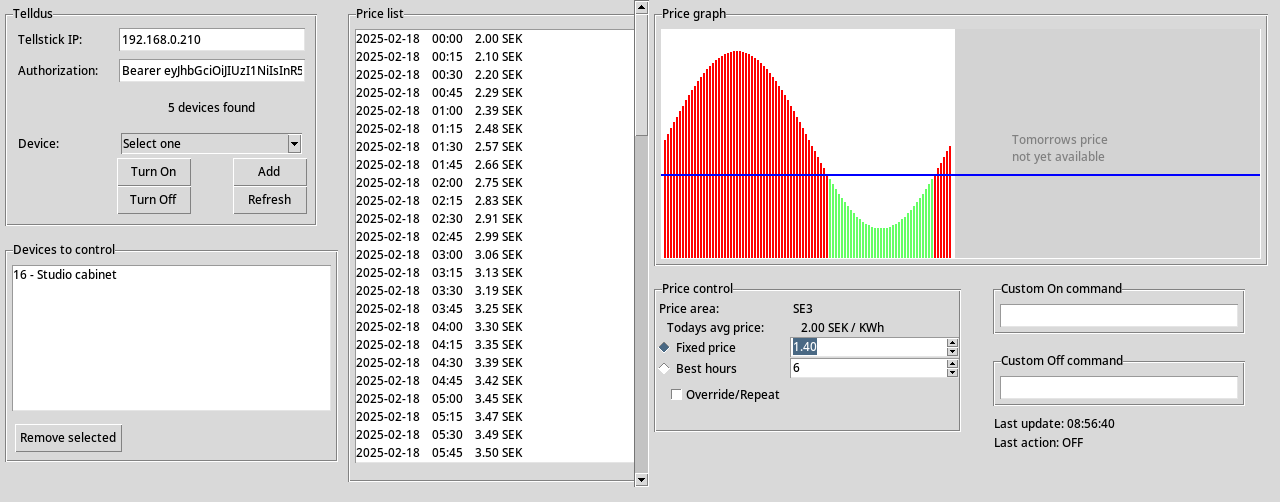Decrease Best hours with down arrow
Screen dimensions: 1280x502
click(x=952, y=373)
